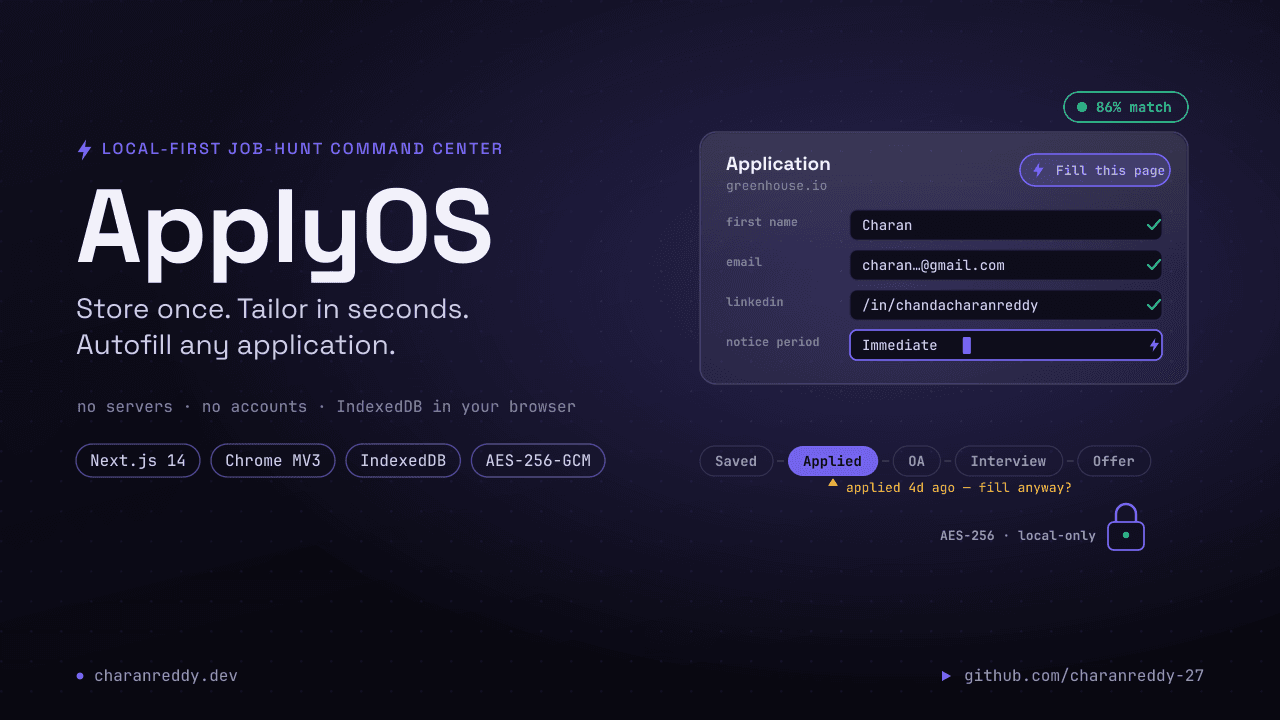Click the play arrow before the GitHub link
Viewport: 1280px width, 720px height.
pyautogui.click(x=946, y=676)
